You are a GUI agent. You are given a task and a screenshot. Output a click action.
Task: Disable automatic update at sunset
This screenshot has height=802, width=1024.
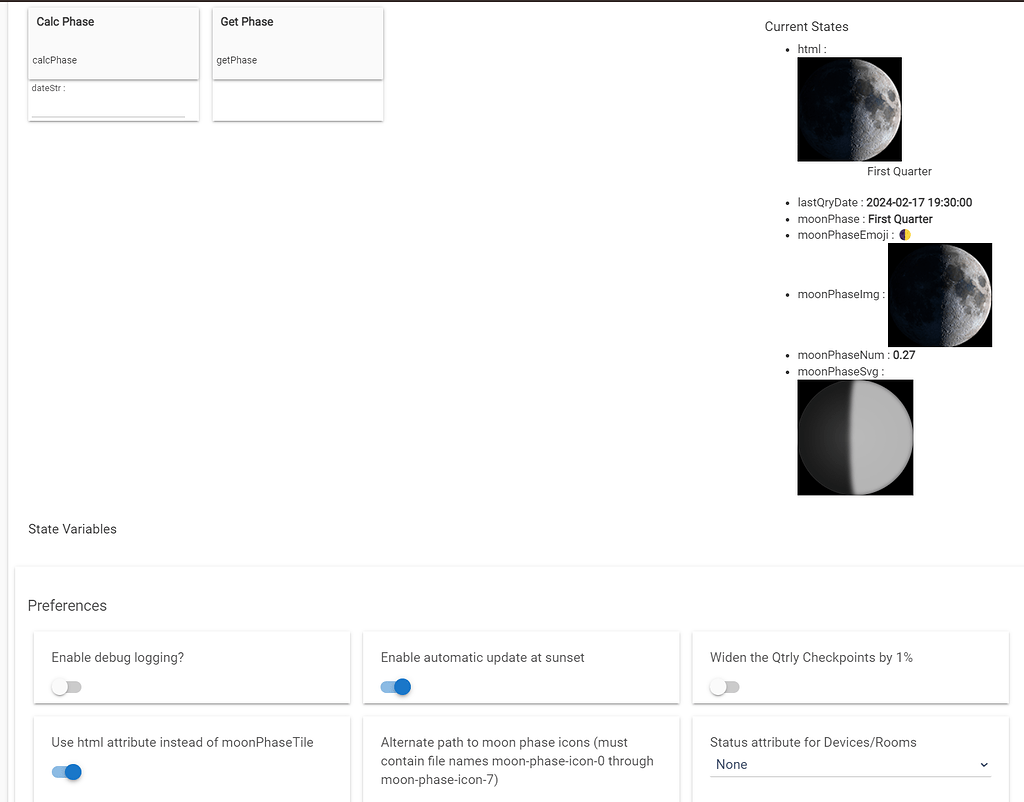click(x=396, y=687)
